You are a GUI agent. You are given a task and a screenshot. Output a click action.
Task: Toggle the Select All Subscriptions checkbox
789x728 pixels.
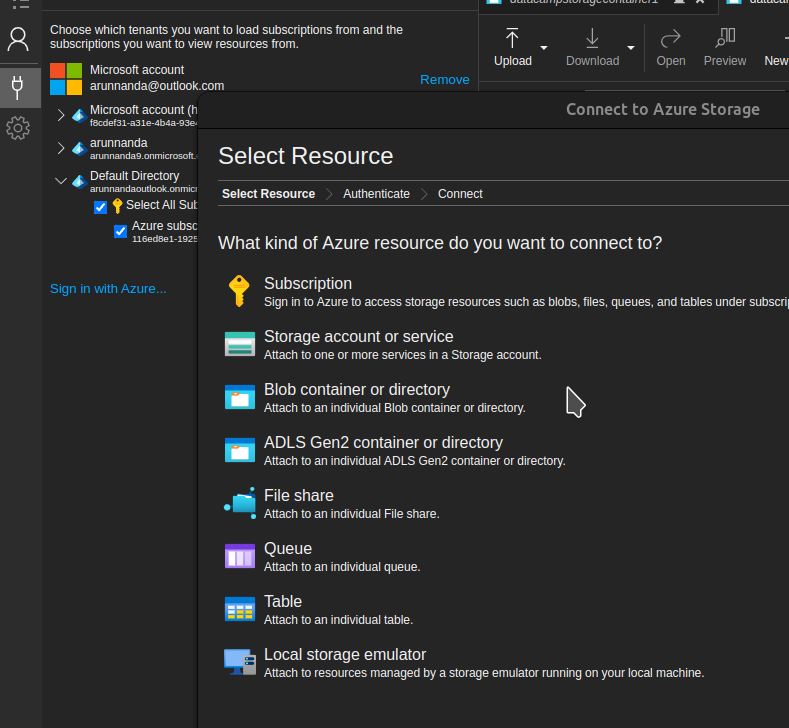click(x=101, y=207)
